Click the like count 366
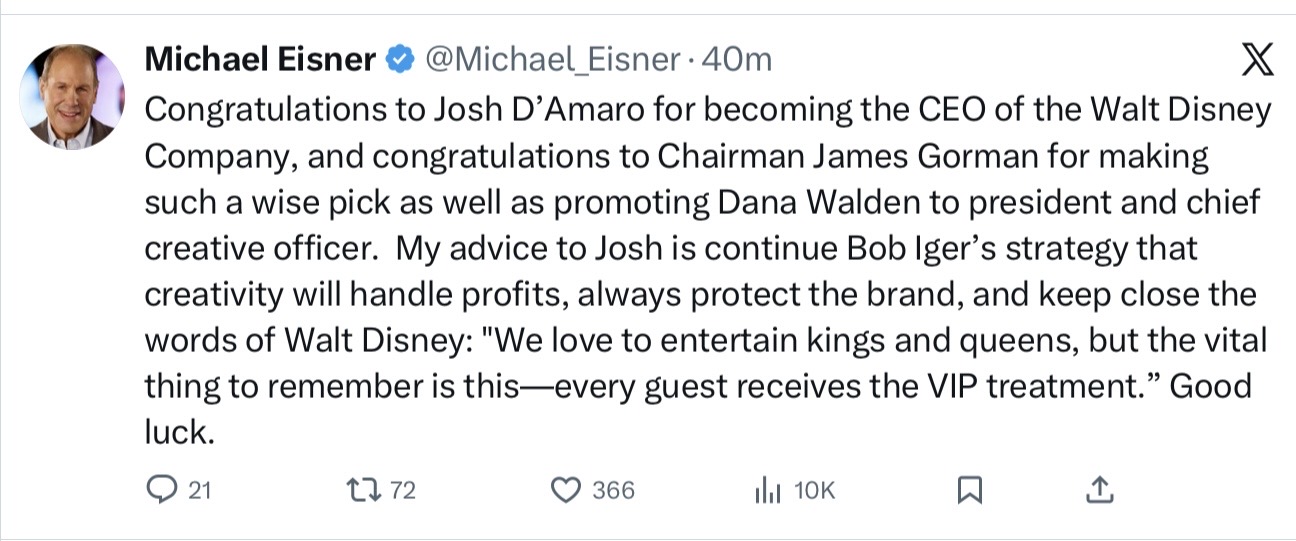Image resolution: width=1296 pixels, height=541 pixels. [613, 490]
